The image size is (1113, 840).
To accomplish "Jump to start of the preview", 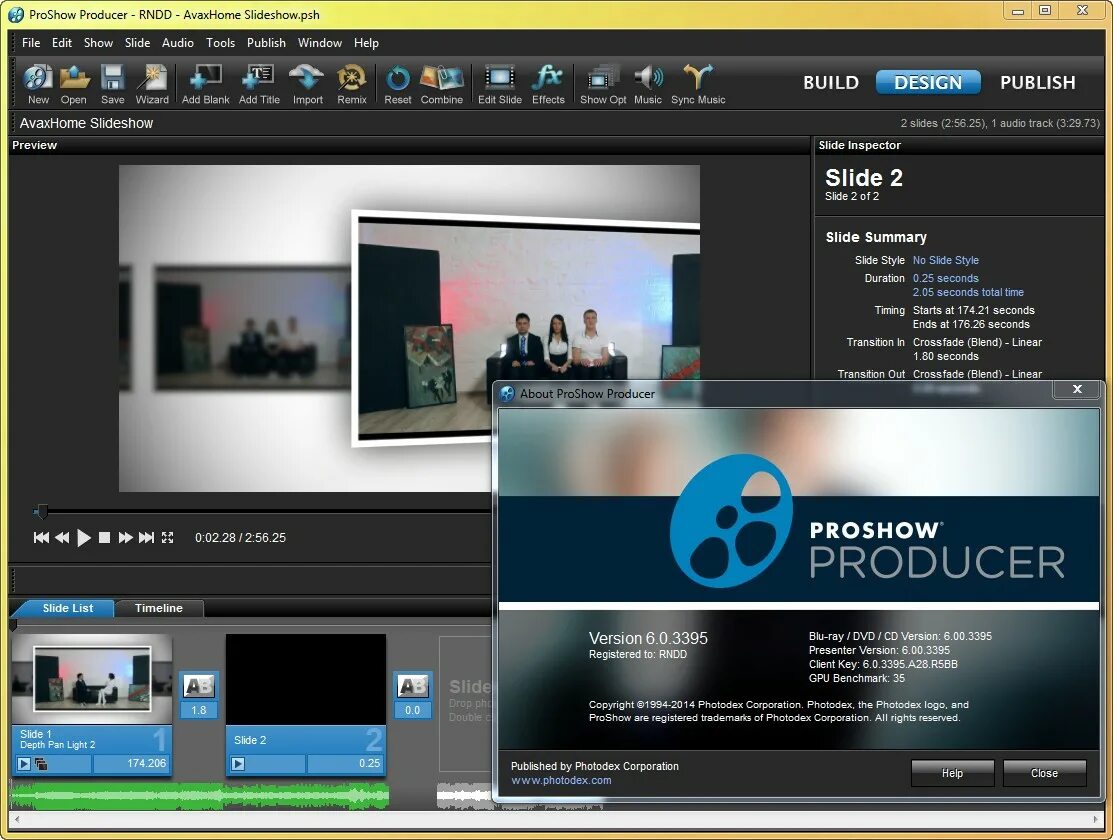I will (41, 538).
